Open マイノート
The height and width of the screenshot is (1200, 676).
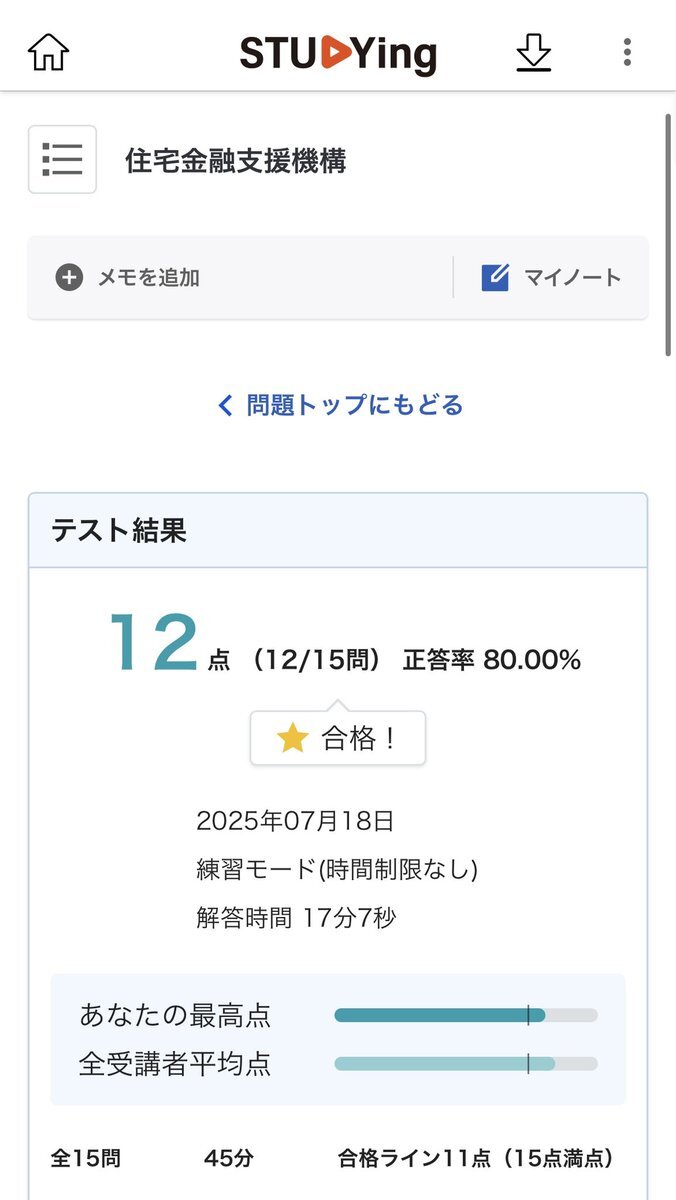click(x=551, y=277)
